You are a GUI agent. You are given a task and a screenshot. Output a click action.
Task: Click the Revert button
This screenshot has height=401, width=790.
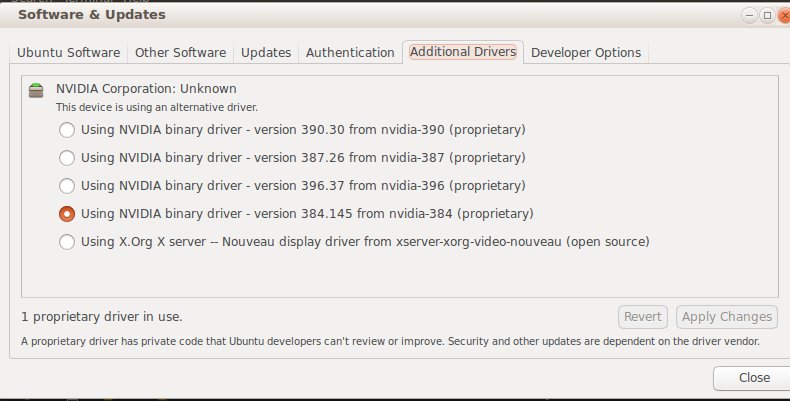pos(643,317)
